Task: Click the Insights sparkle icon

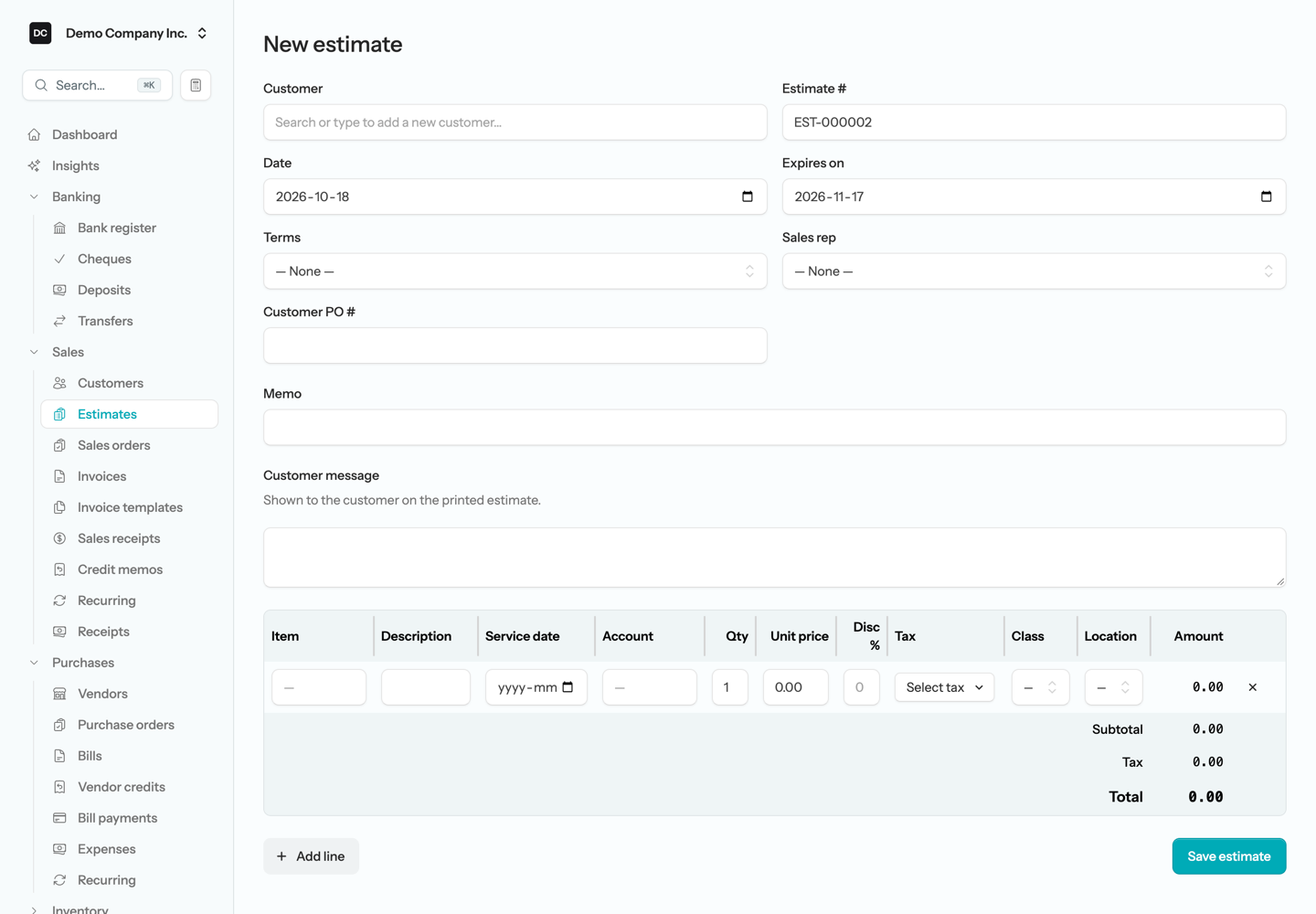Action: [34, 165]
